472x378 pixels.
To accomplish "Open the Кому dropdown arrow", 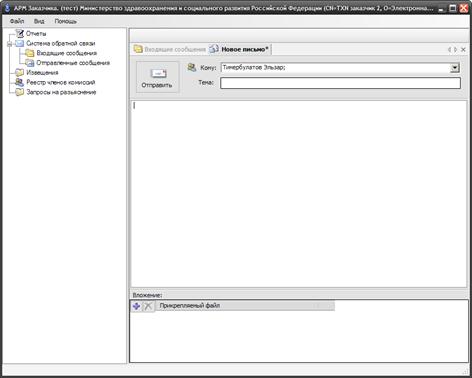I will [x=455, y=68].
